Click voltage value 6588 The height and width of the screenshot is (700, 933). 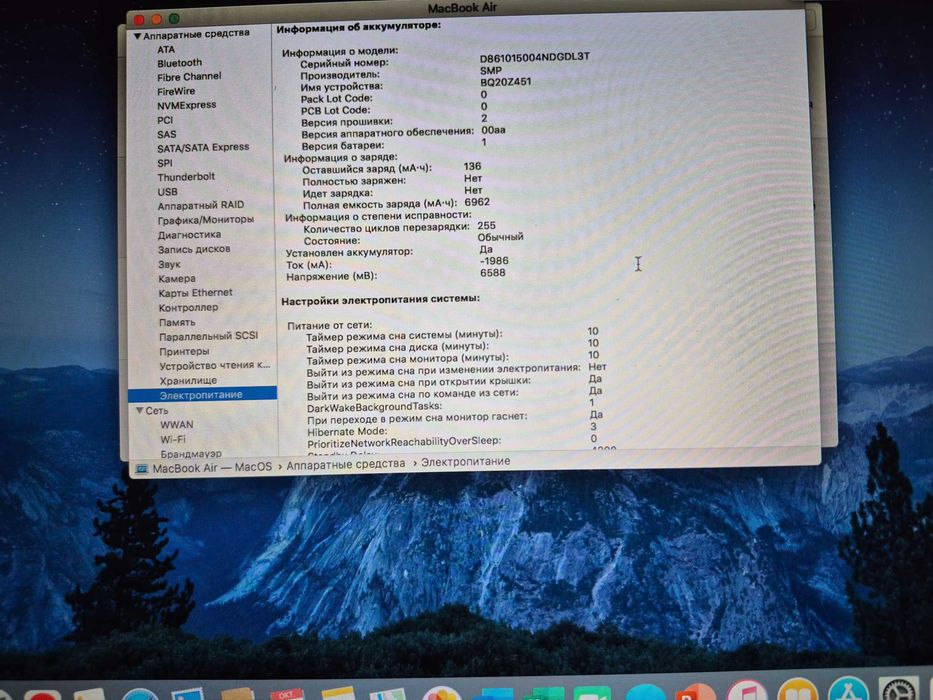[493, 273]
